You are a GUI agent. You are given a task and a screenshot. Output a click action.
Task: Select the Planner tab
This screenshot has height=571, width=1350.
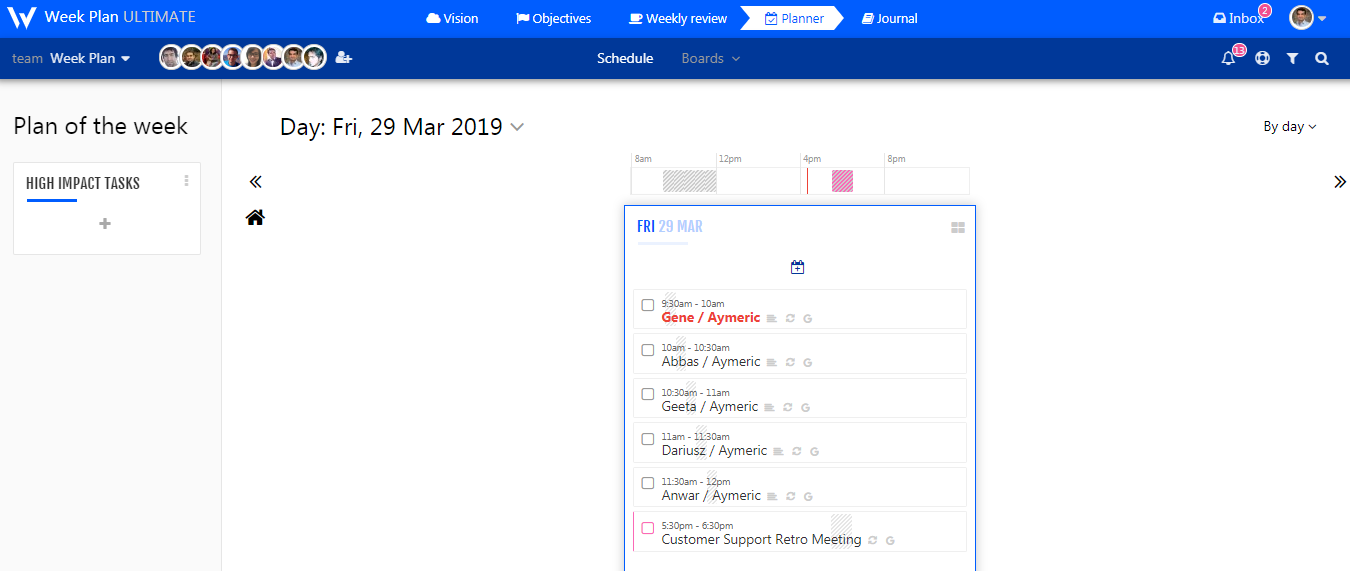(793, 18)
